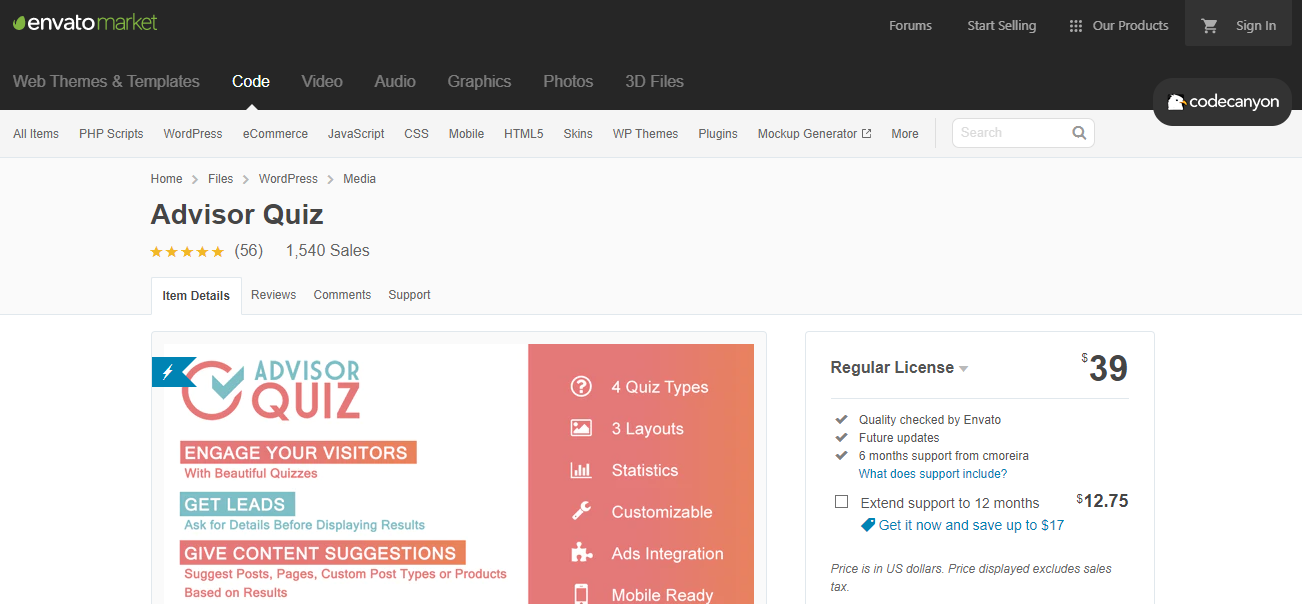The width and height of the screenshot is (1302, 604).
Task: Click the Advisor Quiz preview image
Action: (x=459, y=474)
